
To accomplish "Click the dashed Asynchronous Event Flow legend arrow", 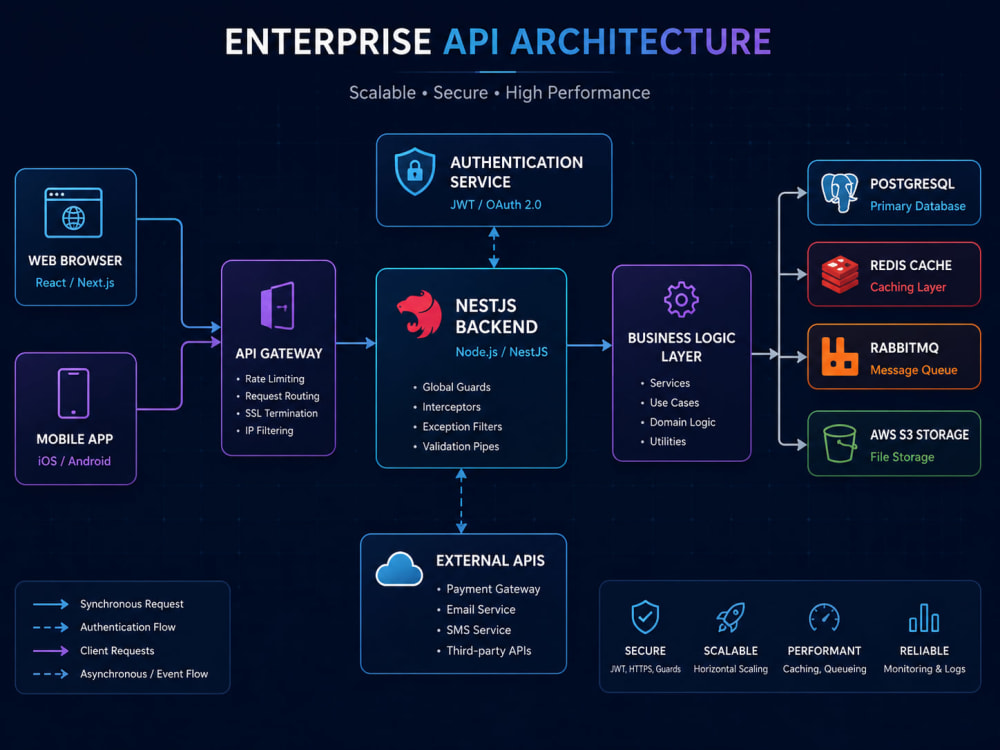I will pyautogui.click(x=50, y=674).
